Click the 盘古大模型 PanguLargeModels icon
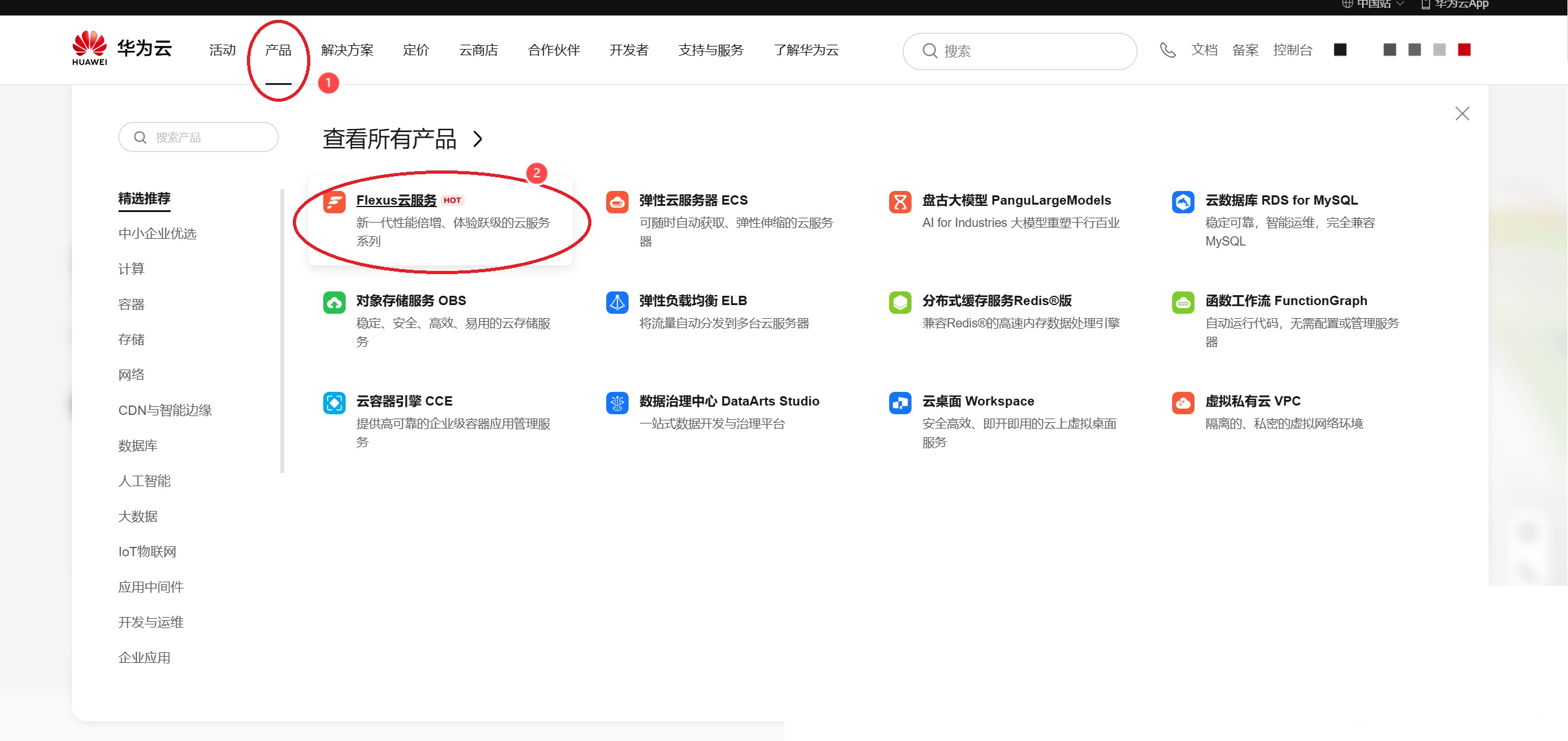 point(900,202)
